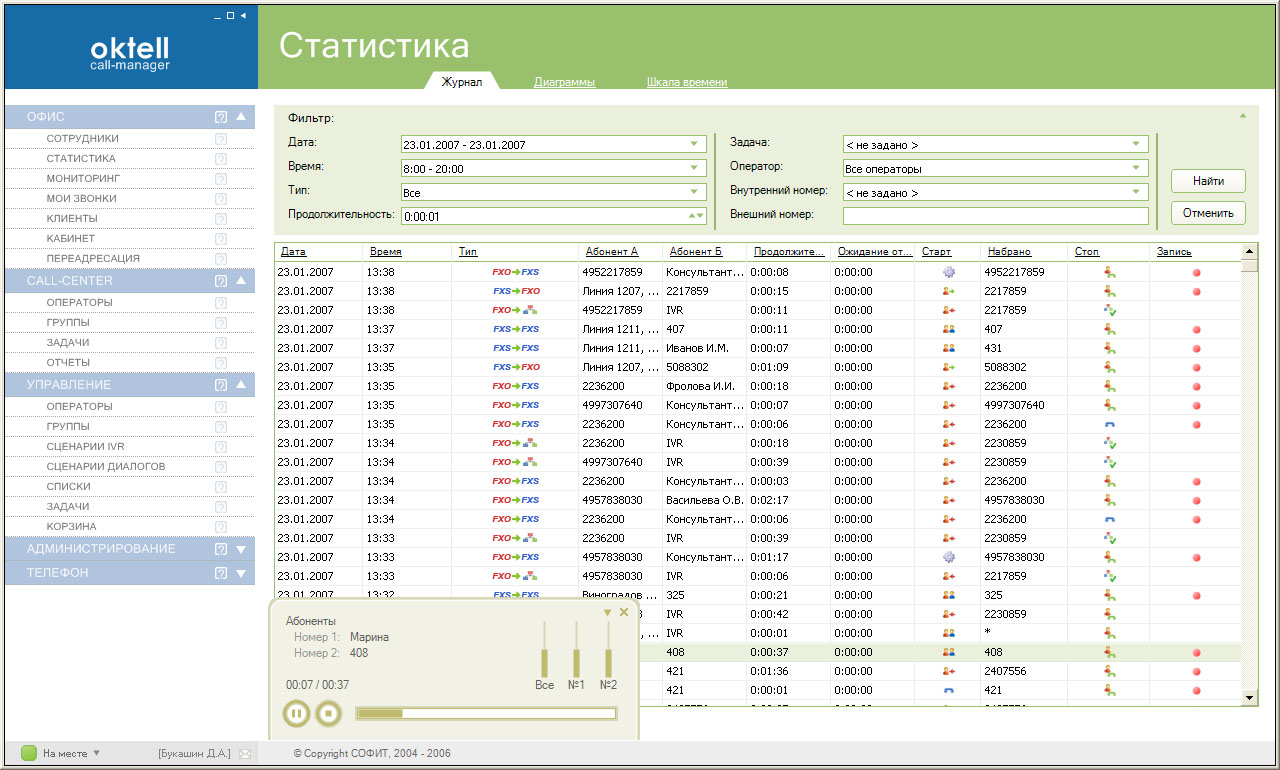Open help icon next to СОТРУДНИКИ
1280x770 pixels.
click(x=221, y=139)
